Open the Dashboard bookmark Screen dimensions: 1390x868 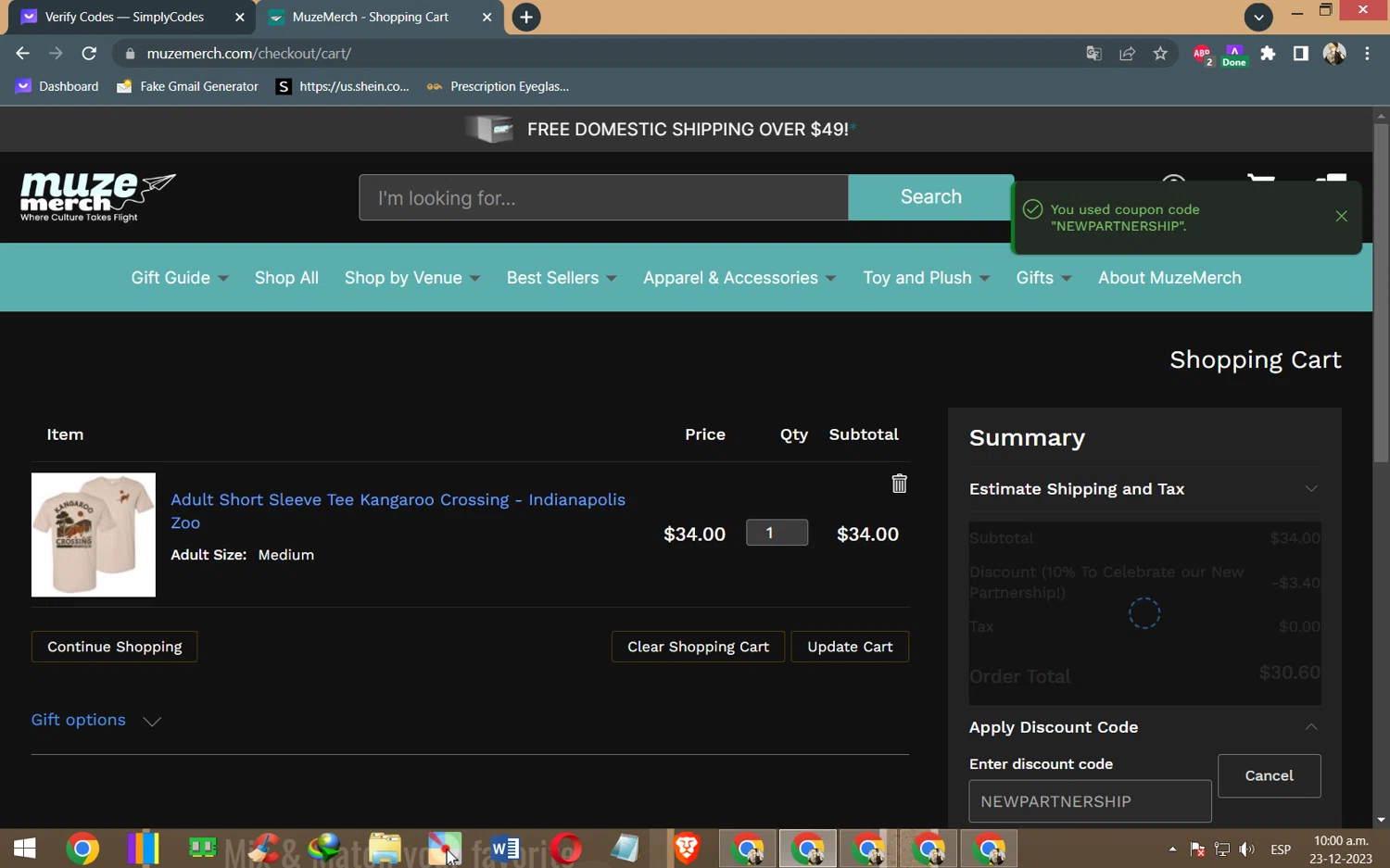tap(57, 86)
